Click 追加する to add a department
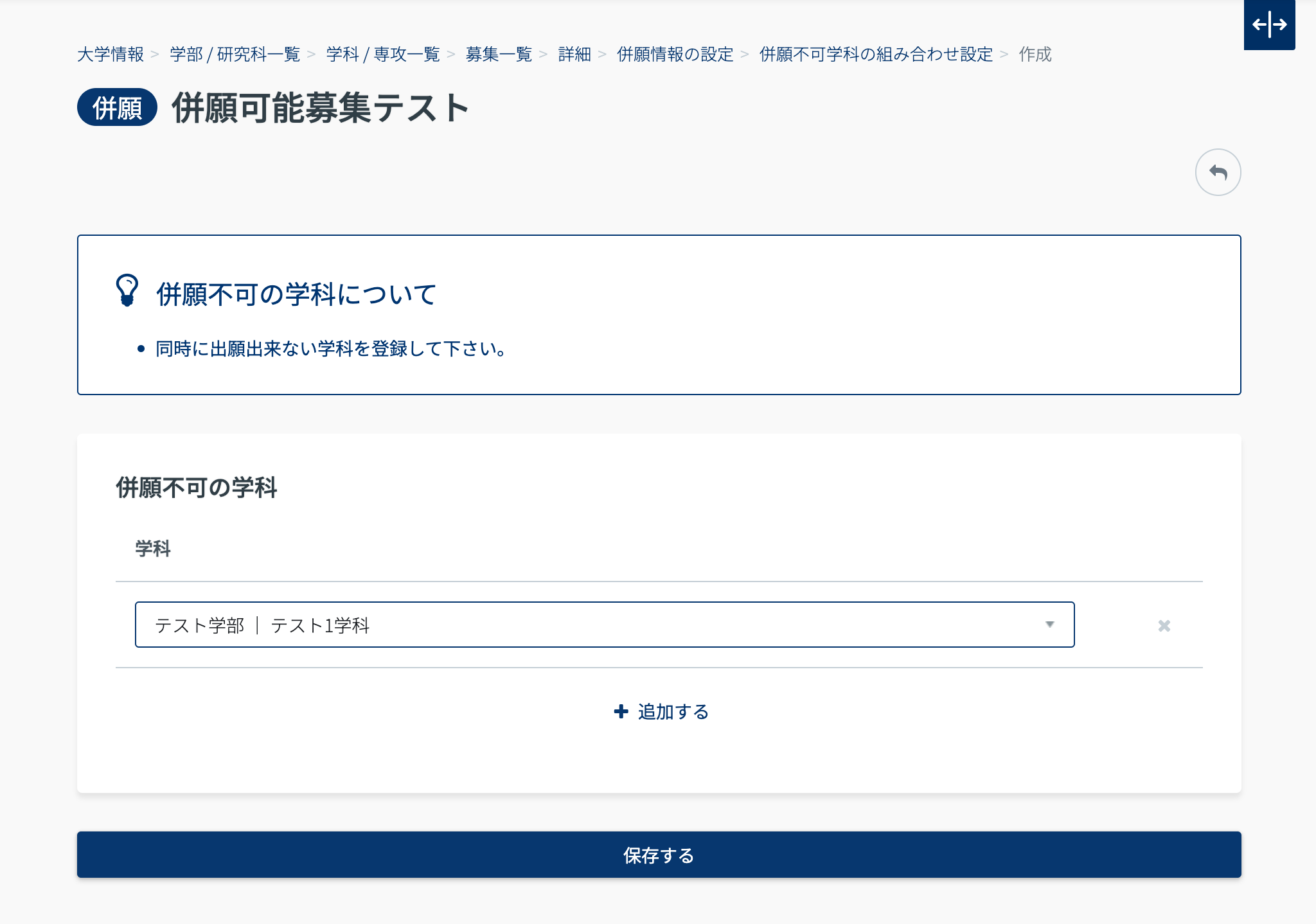Image resolution: width=1316 pixels, height=924 pixels. tap(673, 711)
